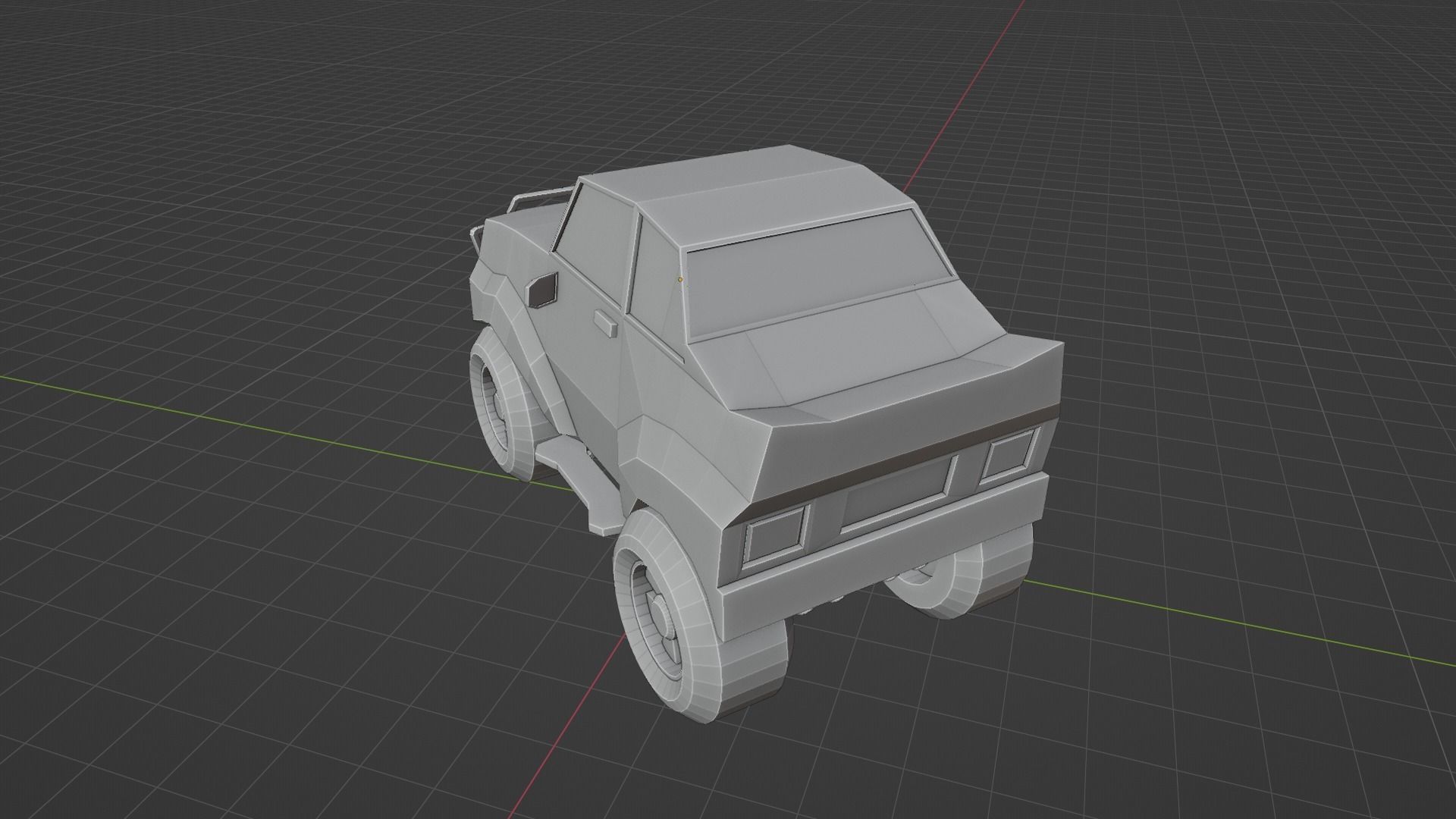Image resolution: width=1456 pixels, height=819 pixels.
Task: Select the dark side mirror
Action: click(543, 290)
